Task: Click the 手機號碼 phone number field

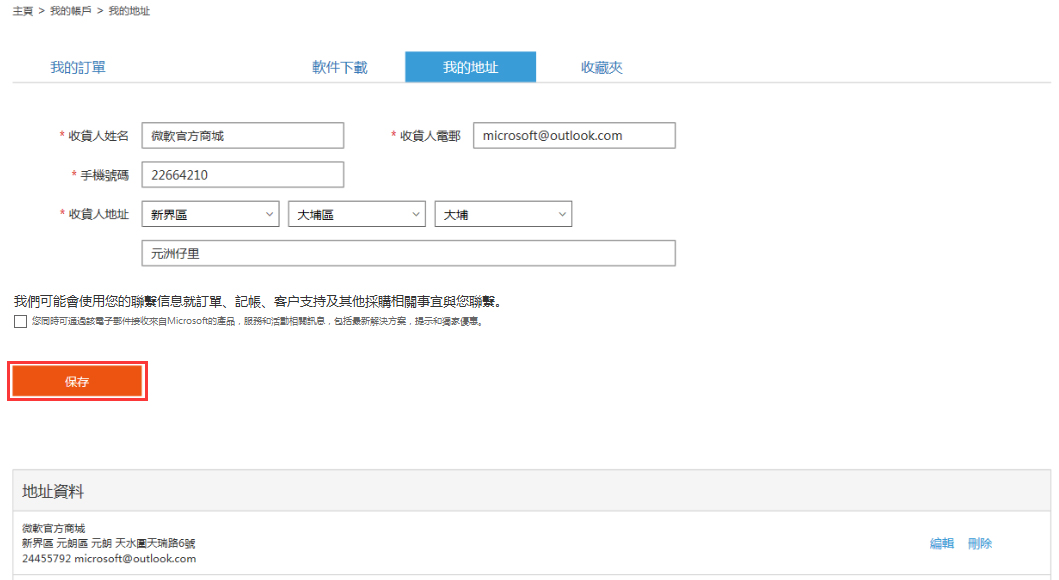Action: 243,175
